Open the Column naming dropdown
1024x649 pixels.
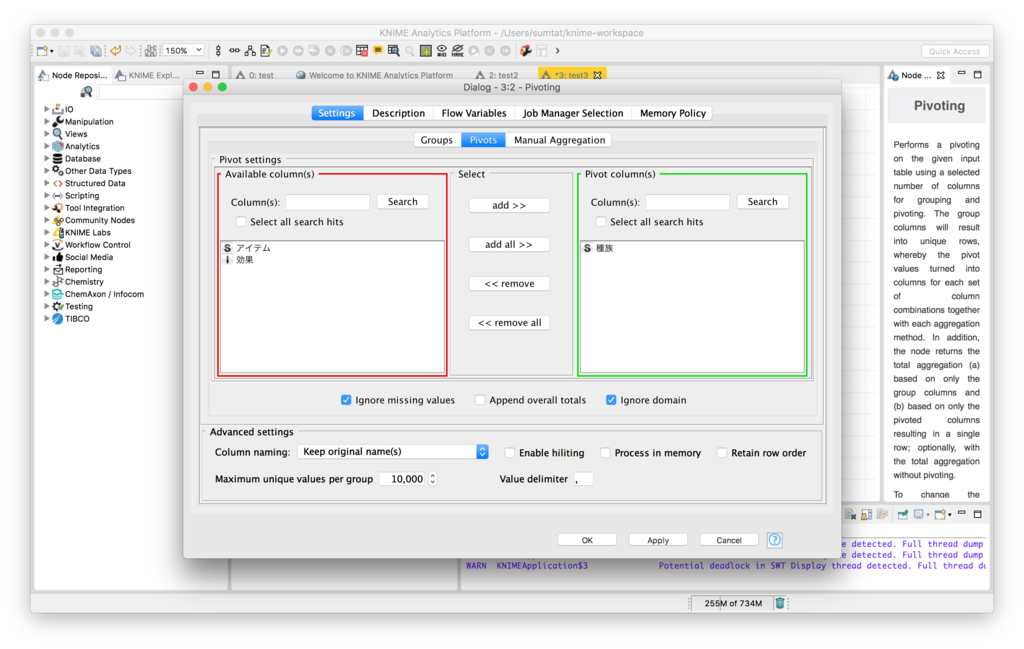click(482, 451)
